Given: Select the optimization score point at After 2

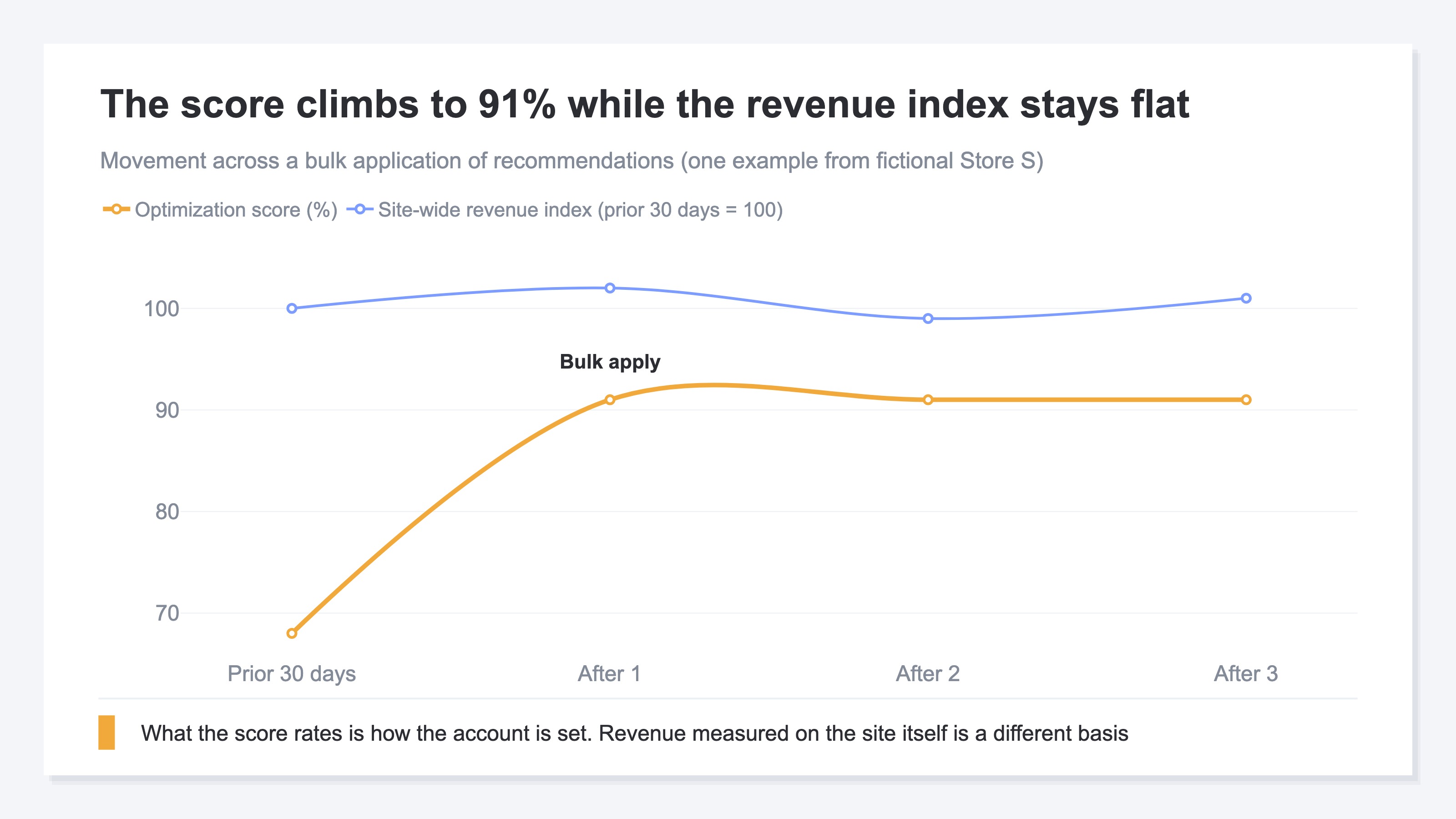Looking at the screenshot, I should [928, 399].
